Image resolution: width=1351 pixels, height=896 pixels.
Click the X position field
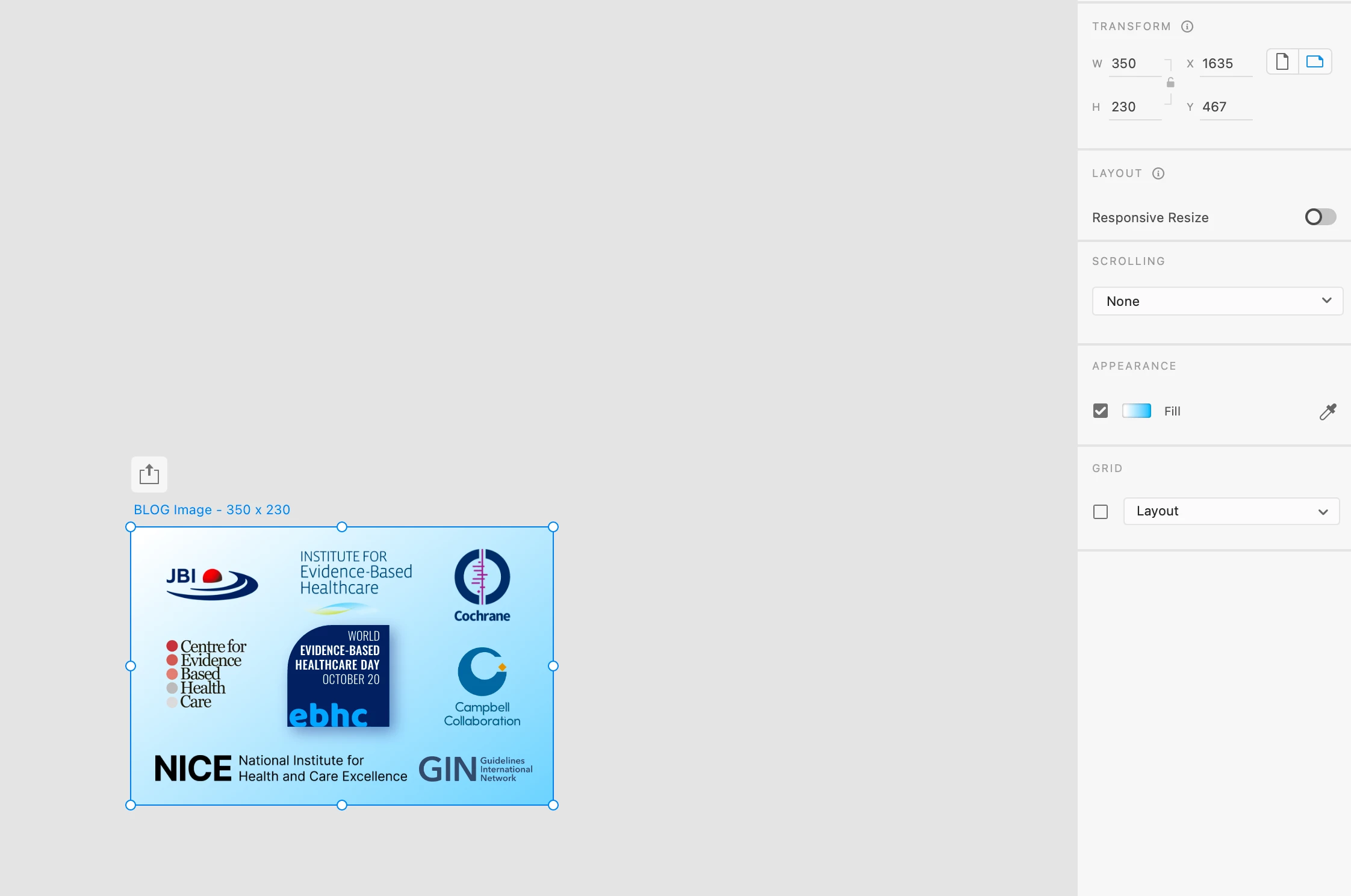click(x=1225, y=64)
